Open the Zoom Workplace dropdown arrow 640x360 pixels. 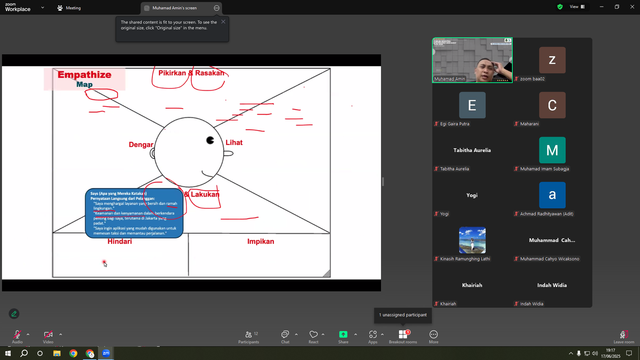pyautogui.click(x=42, y=7)
